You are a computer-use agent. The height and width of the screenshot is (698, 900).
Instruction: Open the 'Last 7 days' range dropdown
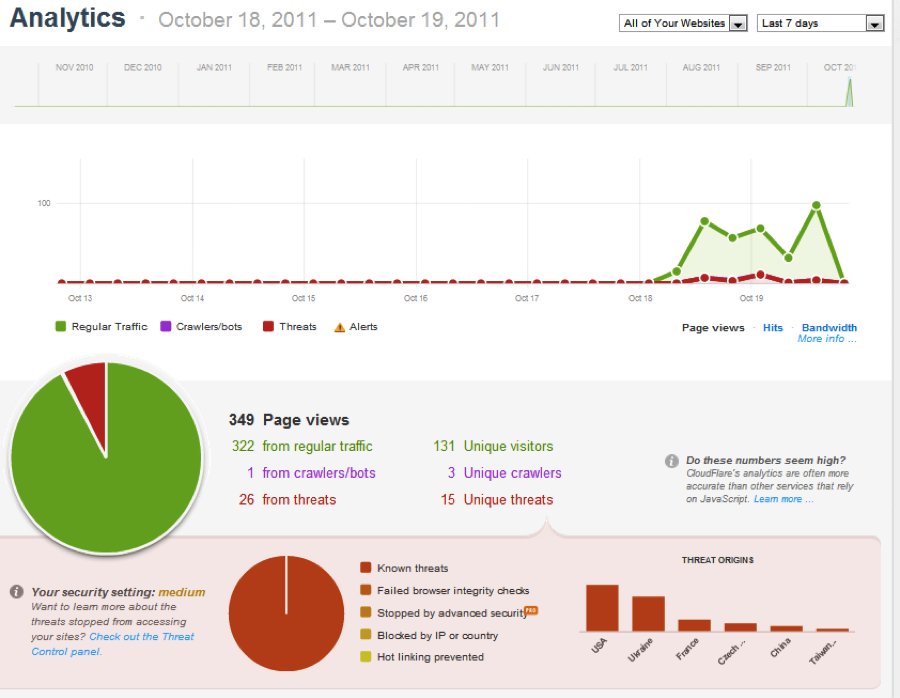820,23
